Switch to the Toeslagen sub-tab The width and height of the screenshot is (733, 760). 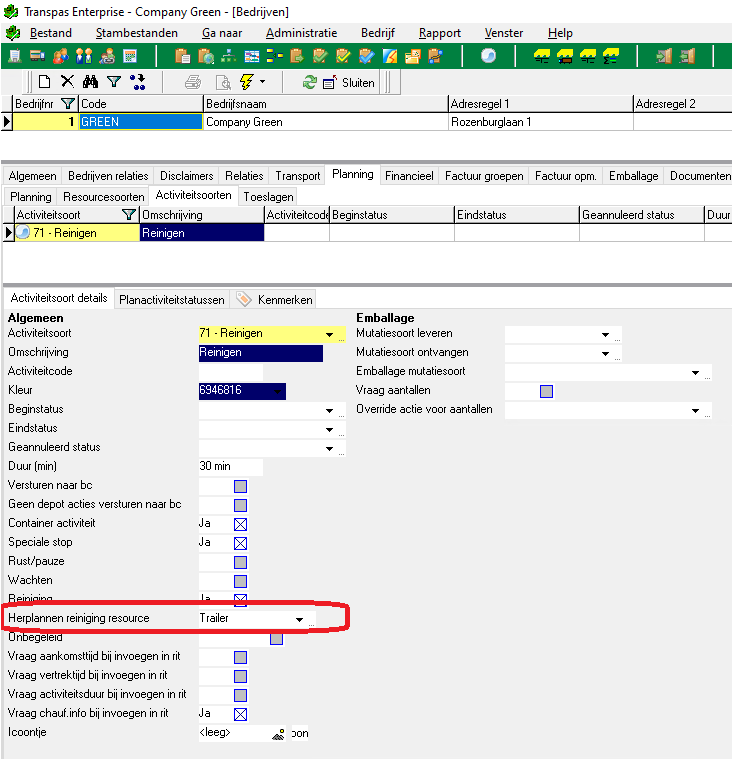[x=269, y=197]
